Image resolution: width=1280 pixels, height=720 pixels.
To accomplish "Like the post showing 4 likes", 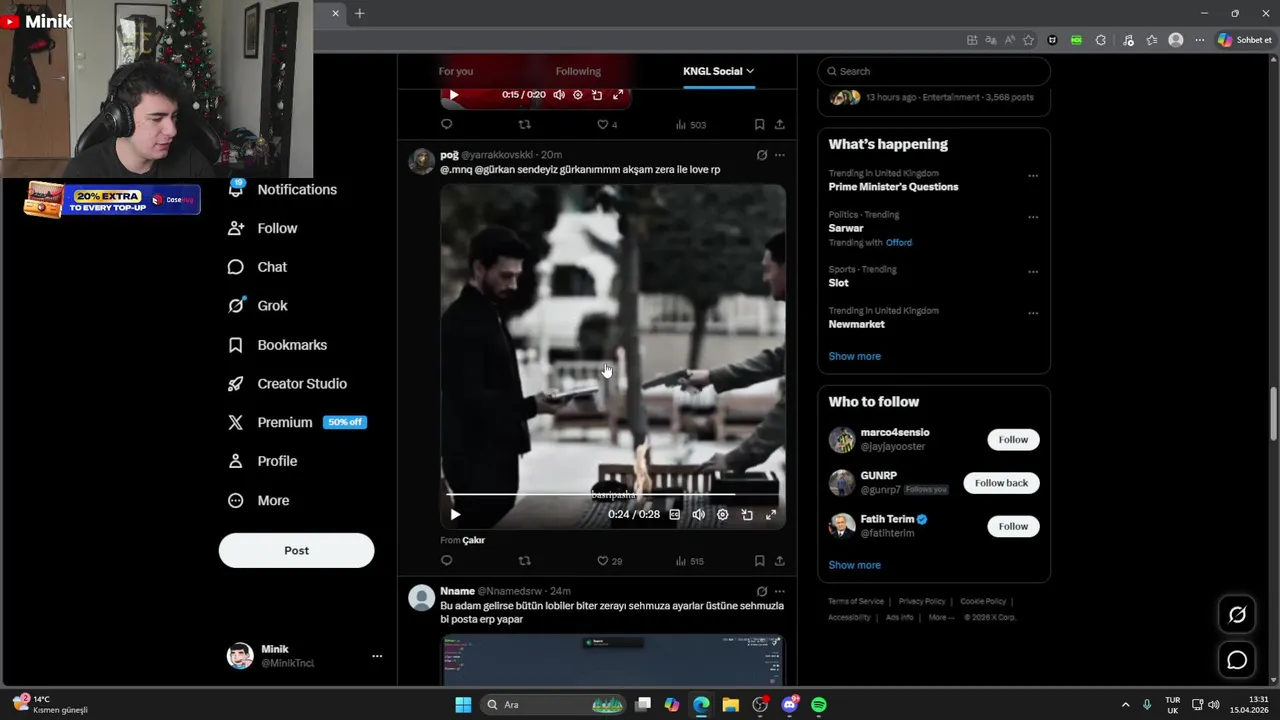I will [607, 125].
